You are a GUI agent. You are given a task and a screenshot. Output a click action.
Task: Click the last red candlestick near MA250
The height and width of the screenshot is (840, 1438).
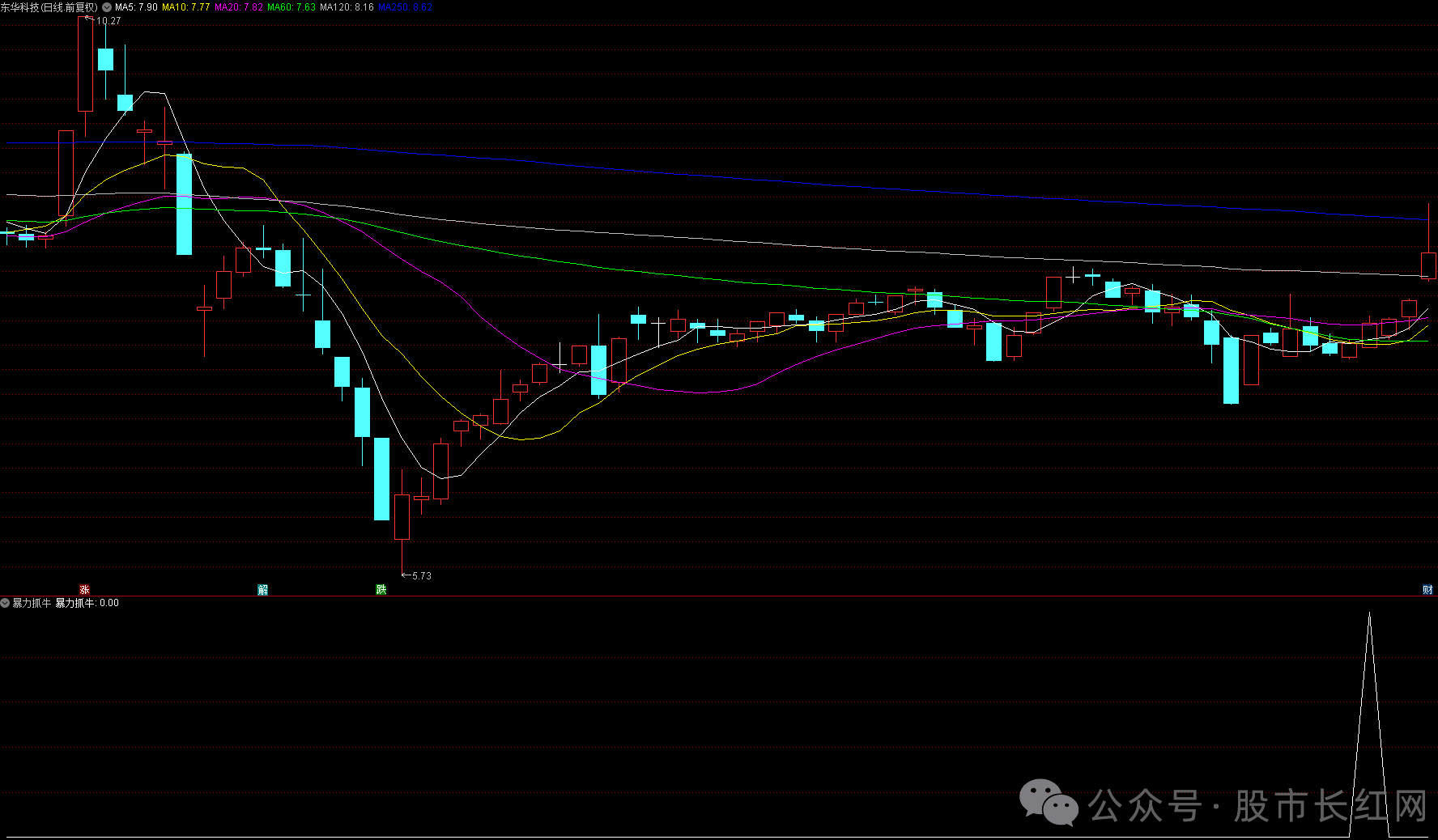[1428, 265]
